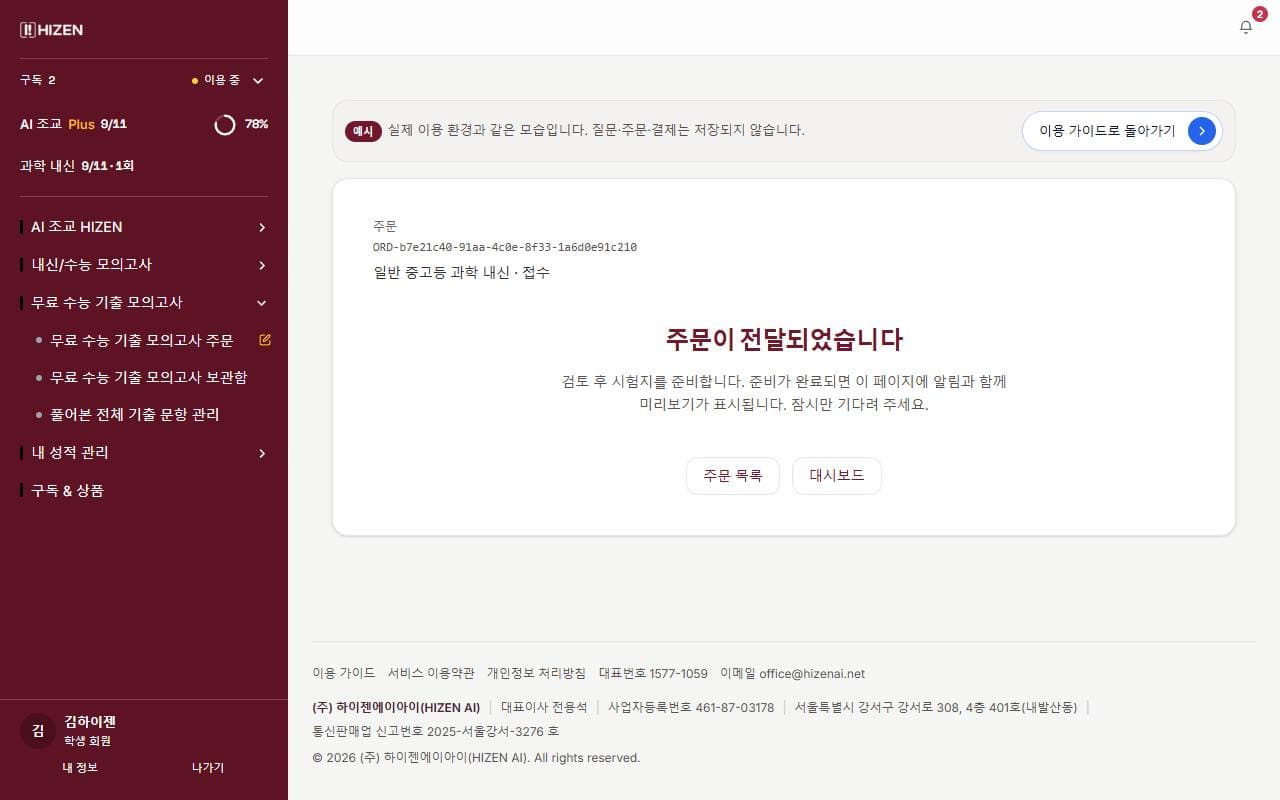Click 통신판매업 신고번호 2025-서울강서-3276 호 text

[x=436, y=731]
